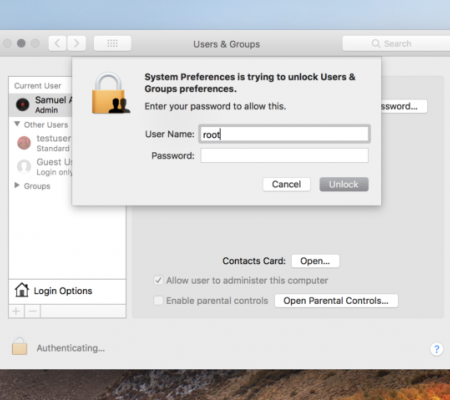Click the back navigation arrow
Screen dimensions: 450x400
tap(57, 43)
